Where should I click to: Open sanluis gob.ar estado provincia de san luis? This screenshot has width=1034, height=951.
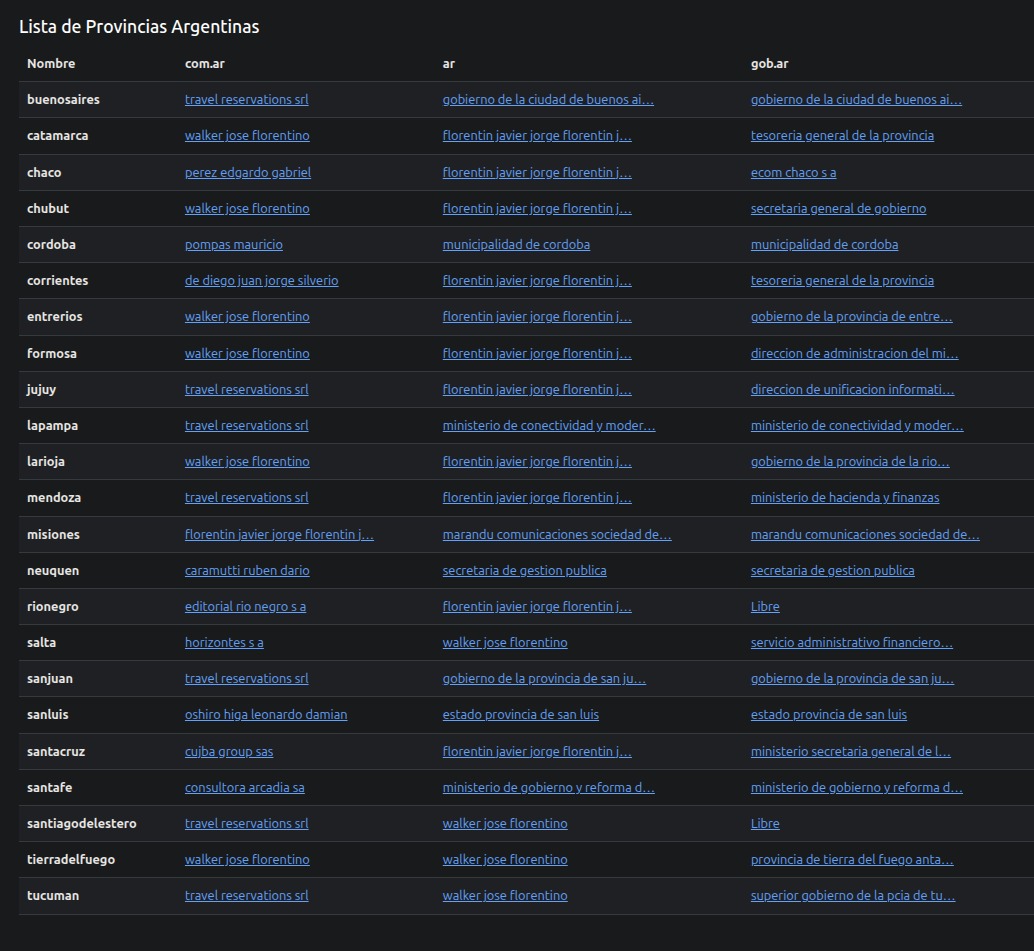coord(828,715)
